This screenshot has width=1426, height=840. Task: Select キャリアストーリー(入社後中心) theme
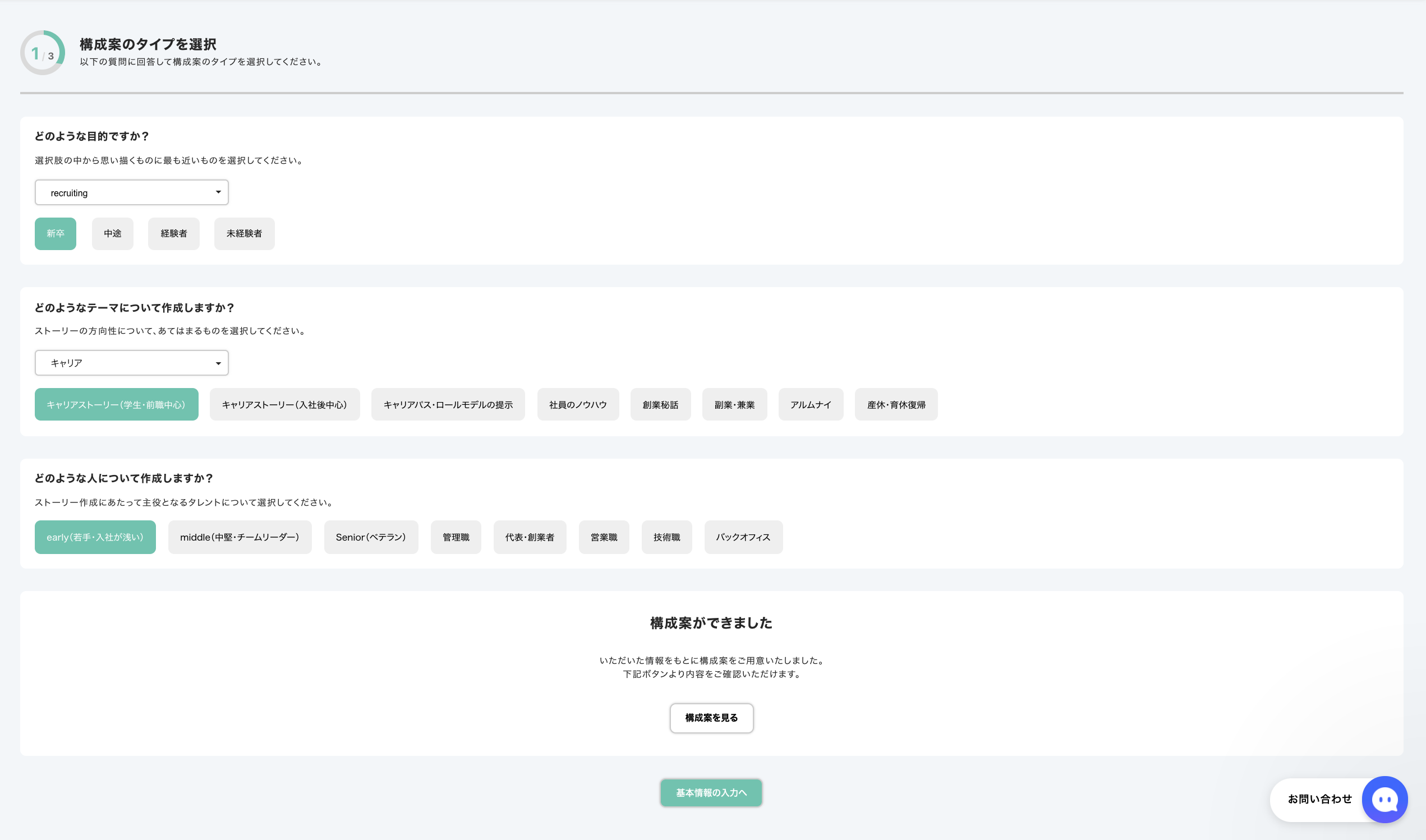[x=284, y=405]
